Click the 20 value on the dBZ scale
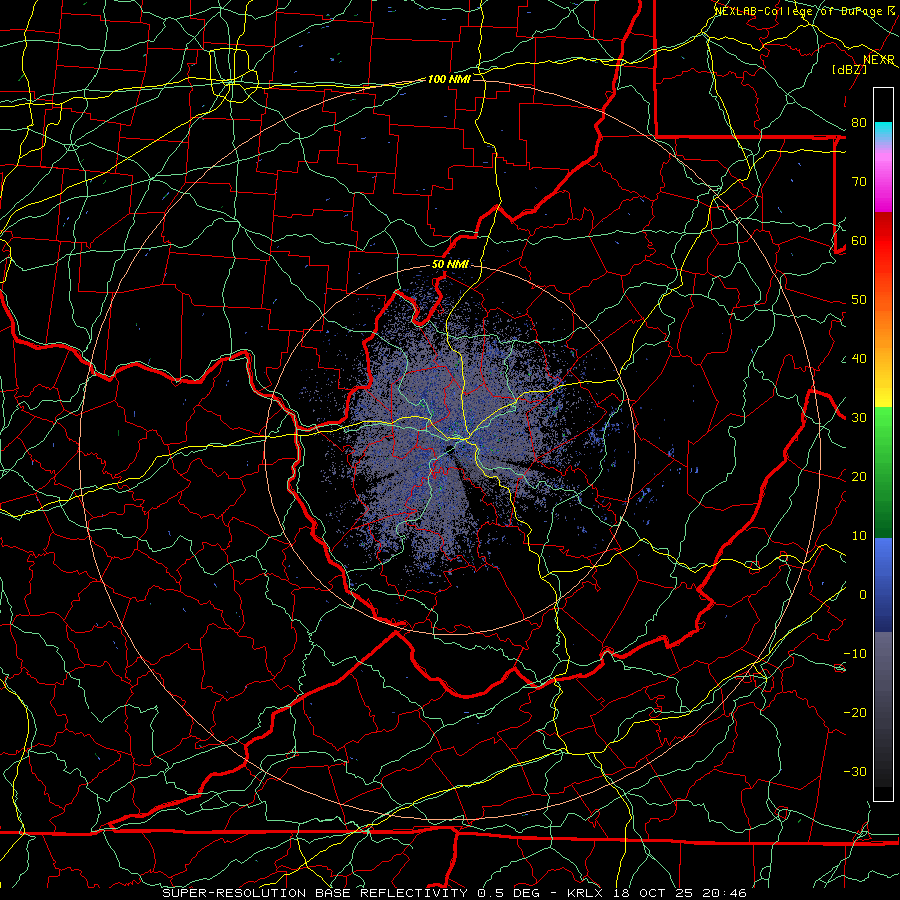This screenshot has height=900, width=900. point(859,477)
